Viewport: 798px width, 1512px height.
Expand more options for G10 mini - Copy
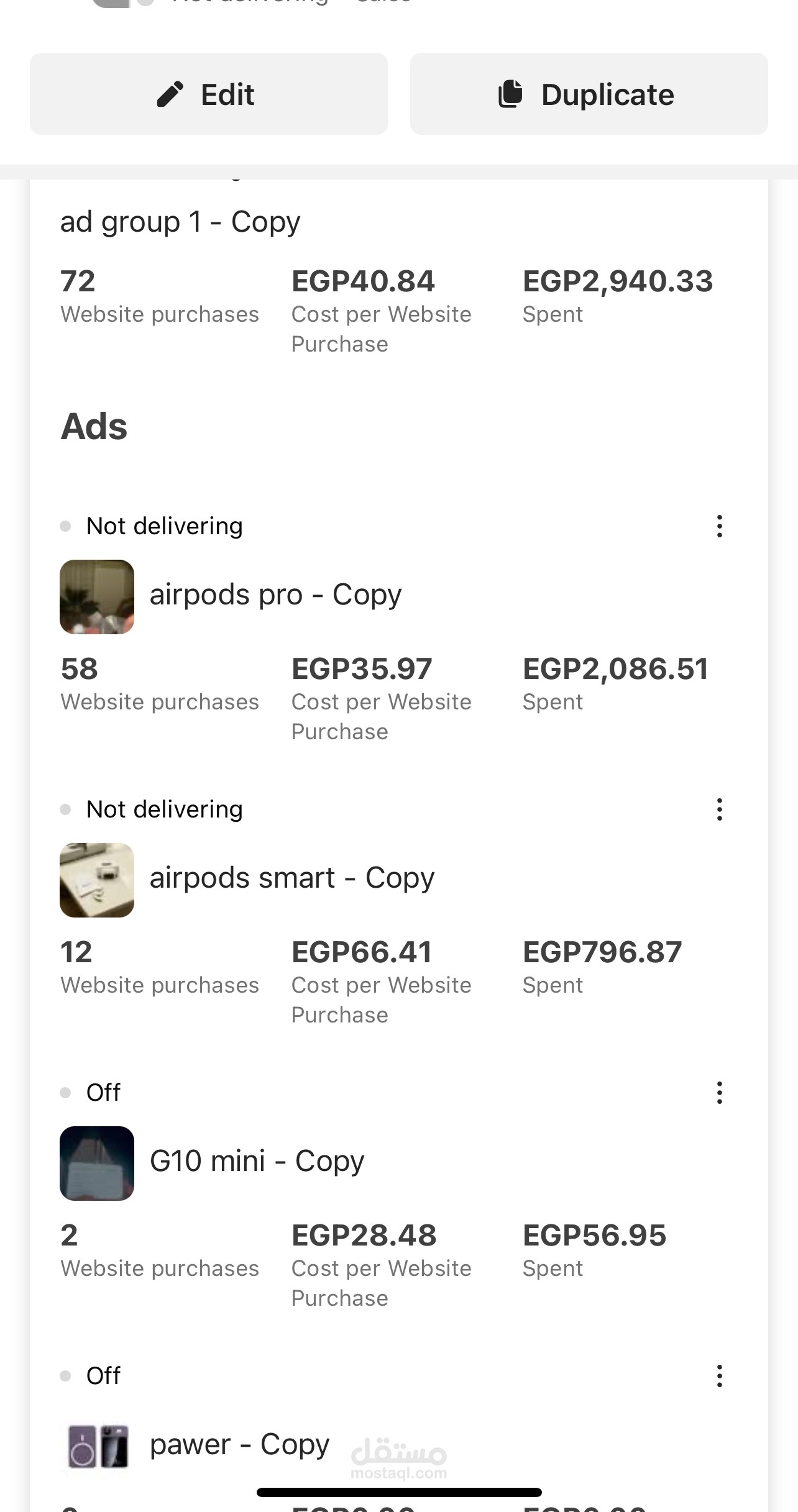719,1093
